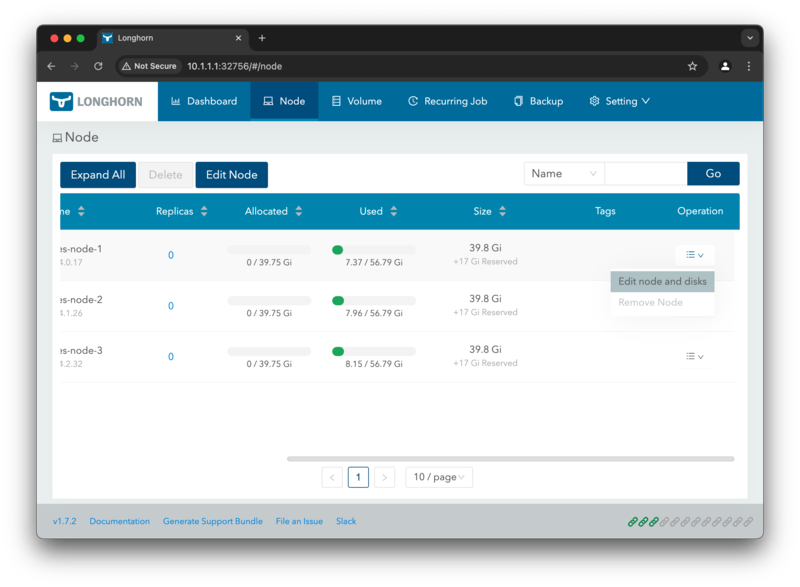Click the Tags column header
800x587 pixels.
point(605,211)
